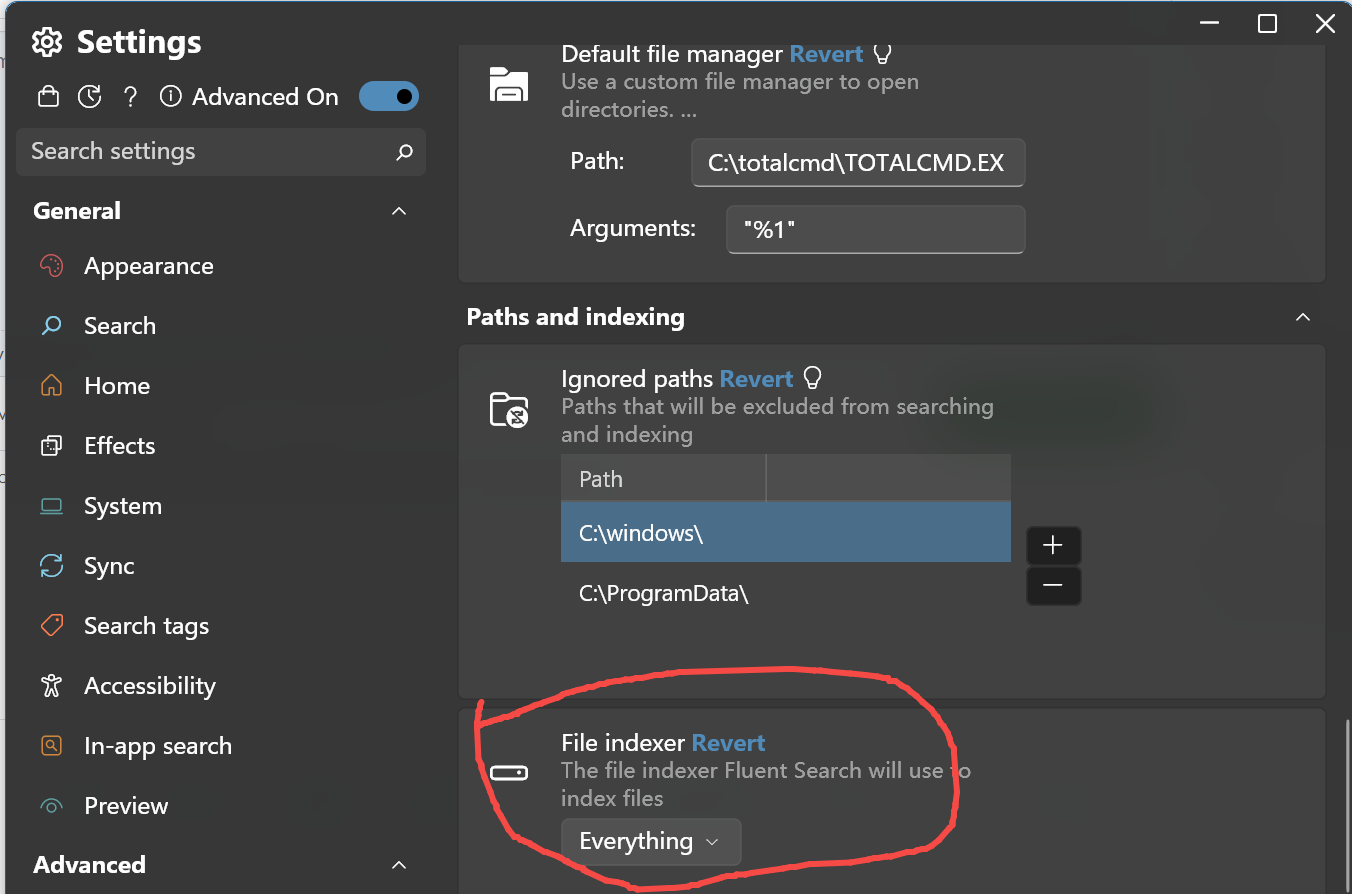
Task: Open Effects settings via its sidebar icon
Action: [51, 445]
